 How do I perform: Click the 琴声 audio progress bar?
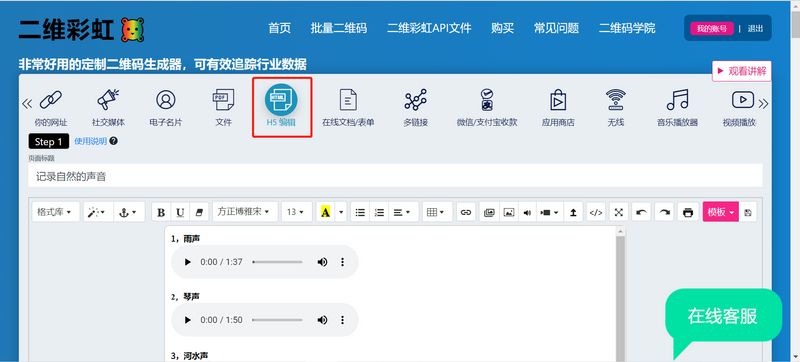tap(277, 320)
